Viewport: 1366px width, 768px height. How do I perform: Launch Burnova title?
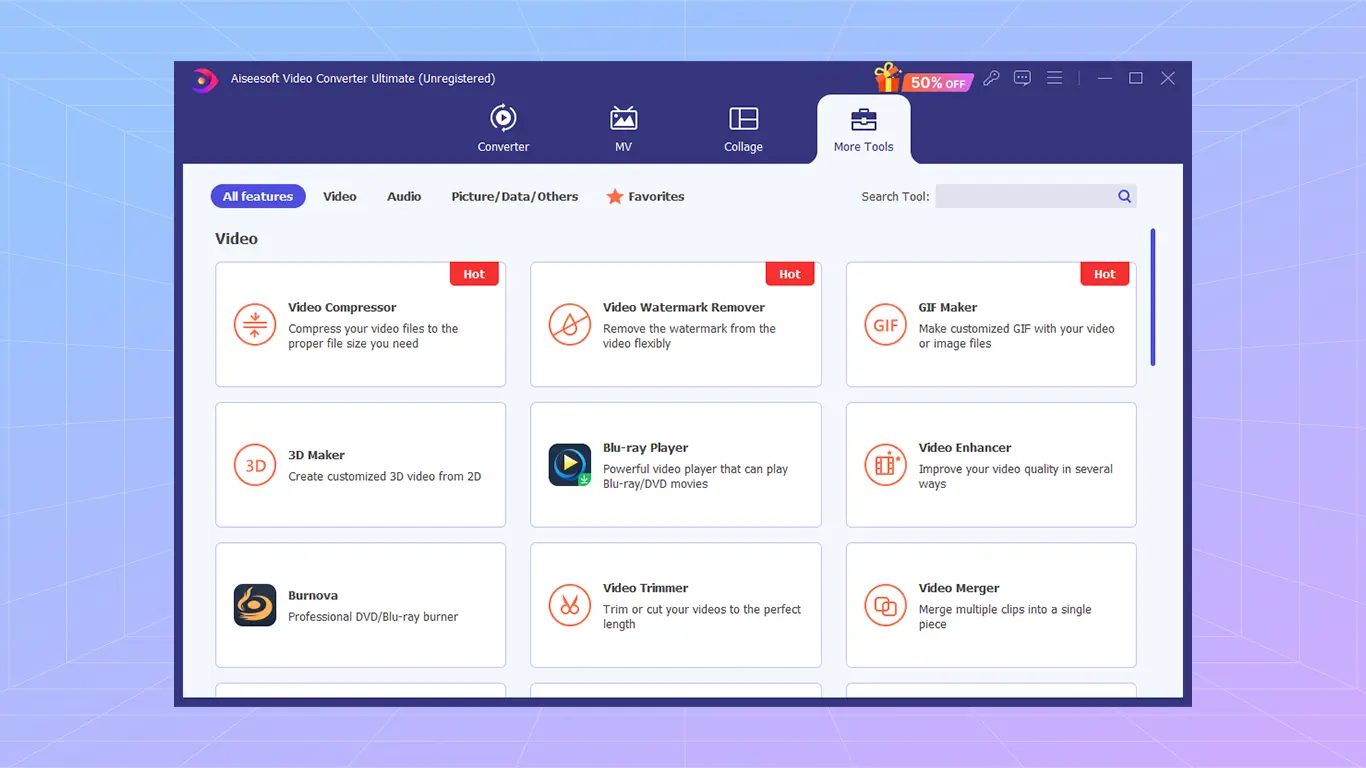click(313, 595)
